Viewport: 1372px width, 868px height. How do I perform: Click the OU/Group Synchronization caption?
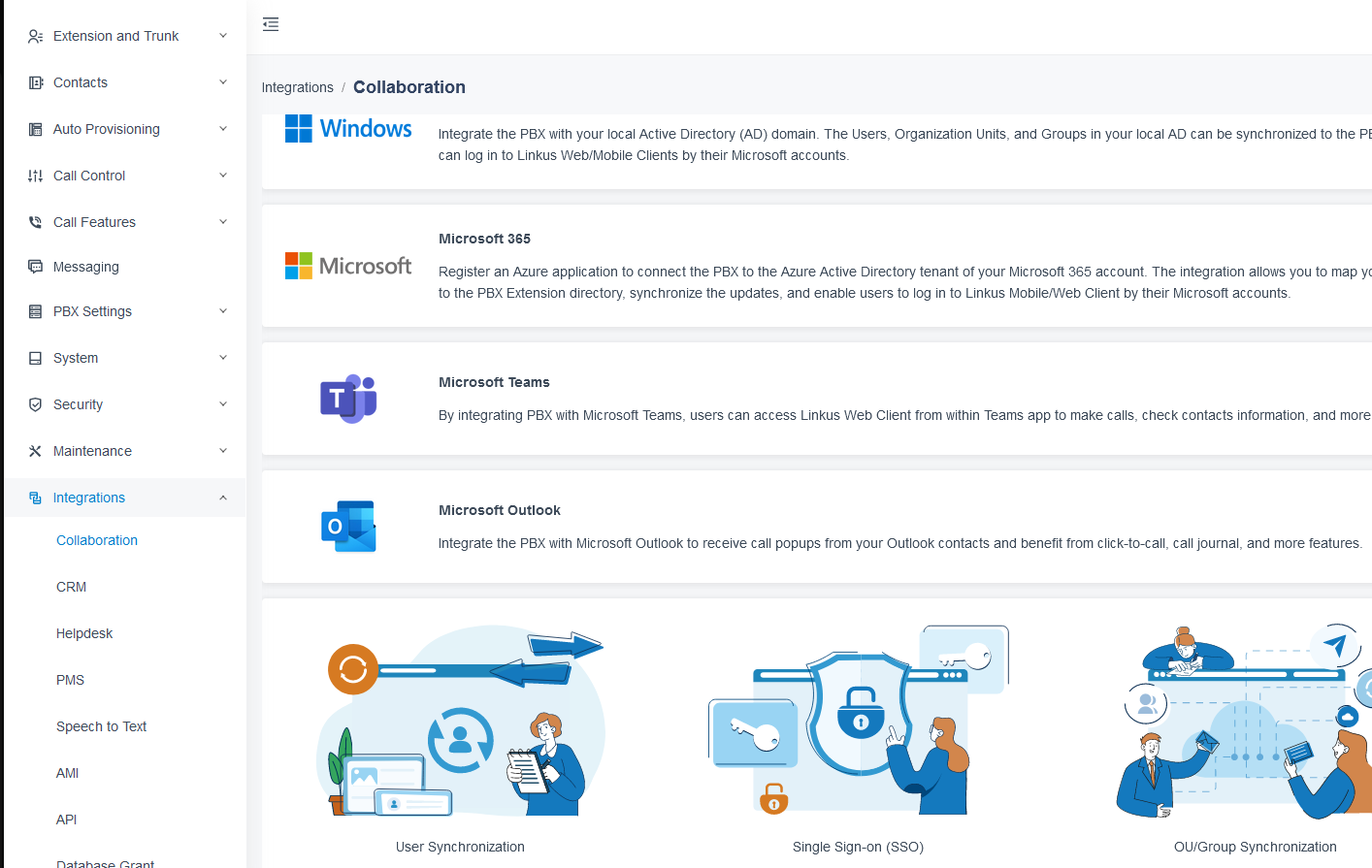coord(1255,847)
